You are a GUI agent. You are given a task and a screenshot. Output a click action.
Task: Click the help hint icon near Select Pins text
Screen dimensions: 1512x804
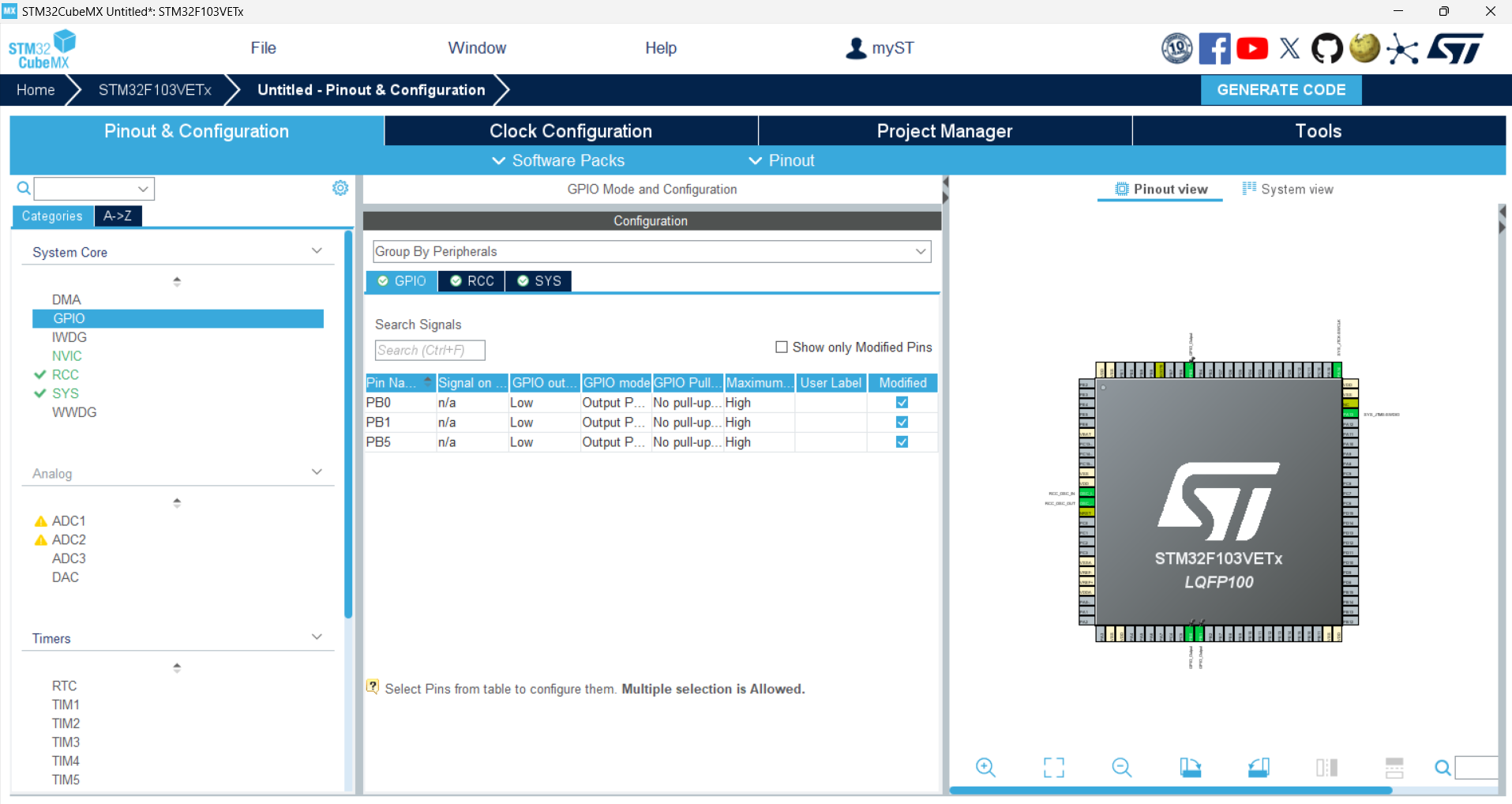coord(373,687)
